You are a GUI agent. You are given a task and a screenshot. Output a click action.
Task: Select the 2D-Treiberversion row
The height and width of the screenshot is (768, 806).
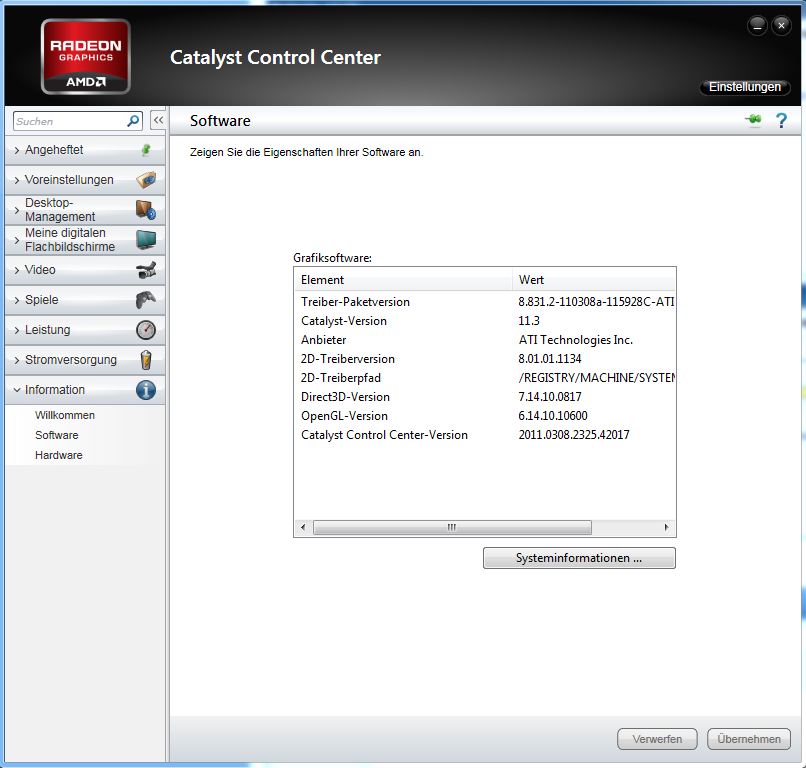[x=485, y=359]
